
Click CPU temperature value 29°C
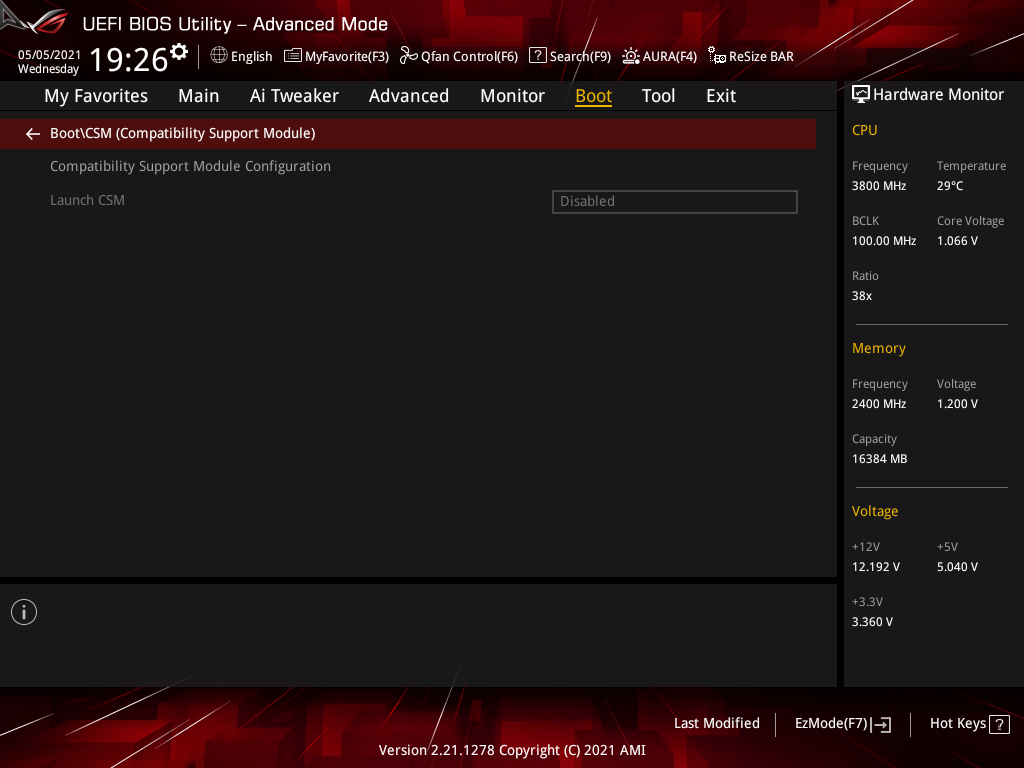[950, 186]
